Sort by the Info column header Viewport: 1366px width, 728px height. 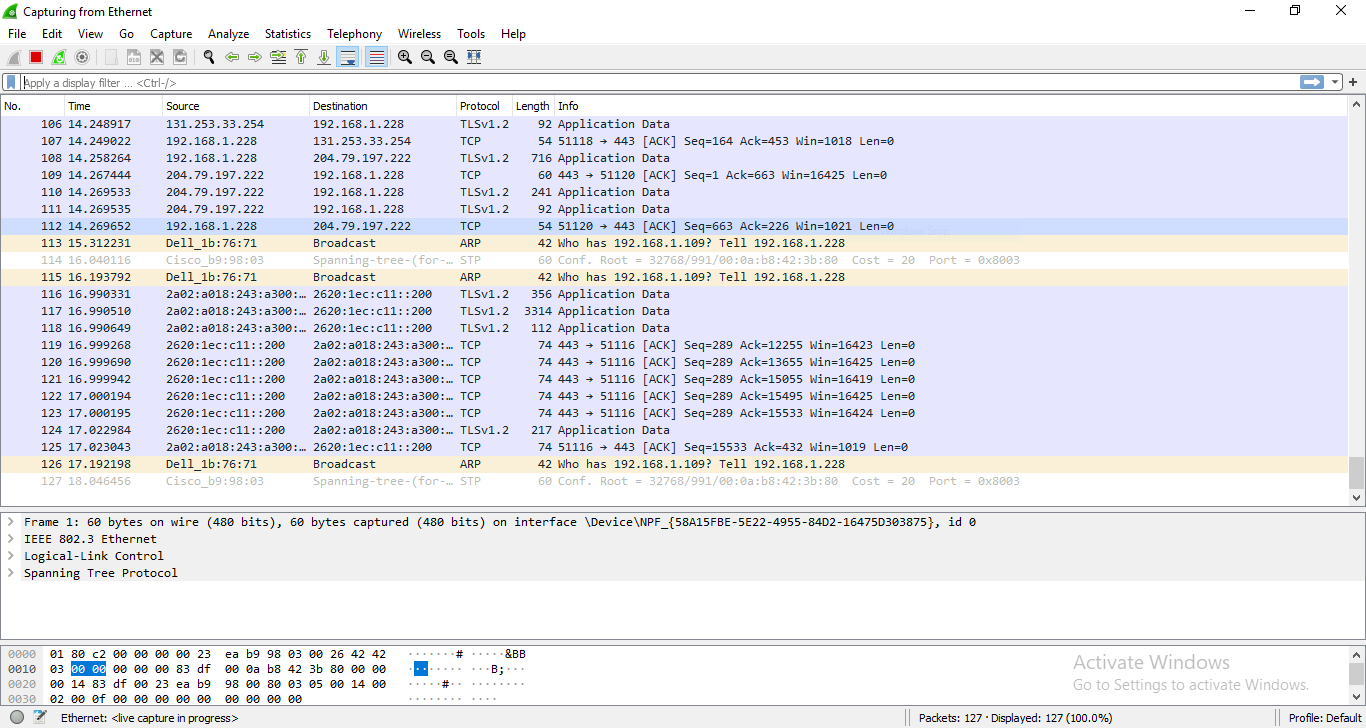[951, 106]
